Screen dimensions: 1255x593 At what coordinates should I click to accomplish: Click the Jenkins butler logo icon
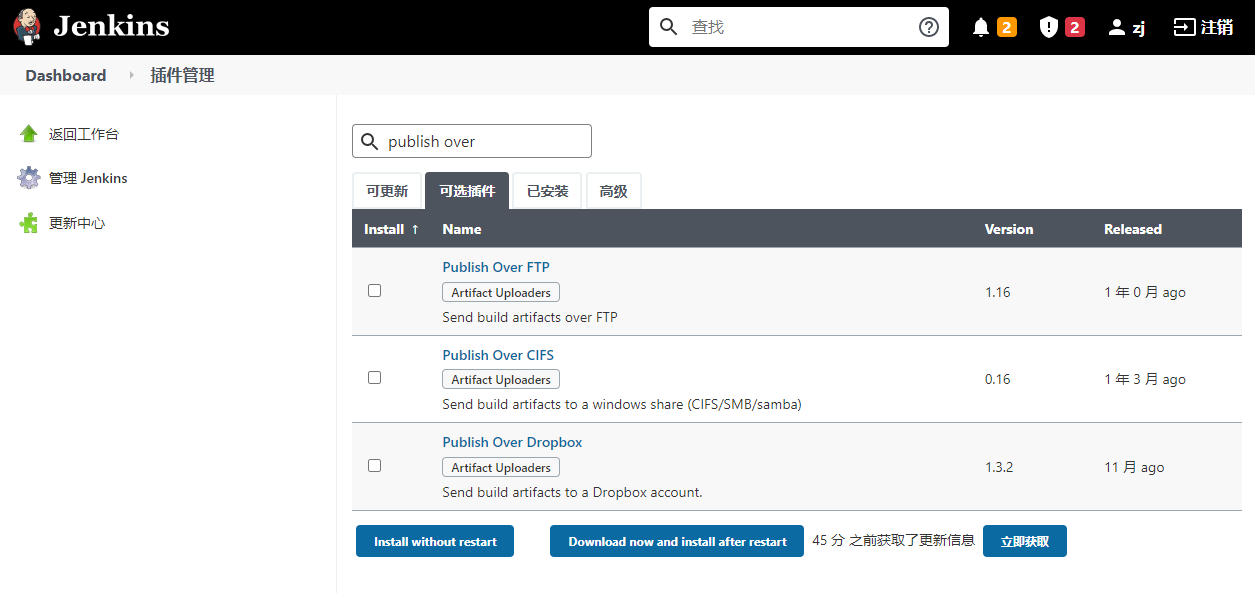tap(27, 27)
